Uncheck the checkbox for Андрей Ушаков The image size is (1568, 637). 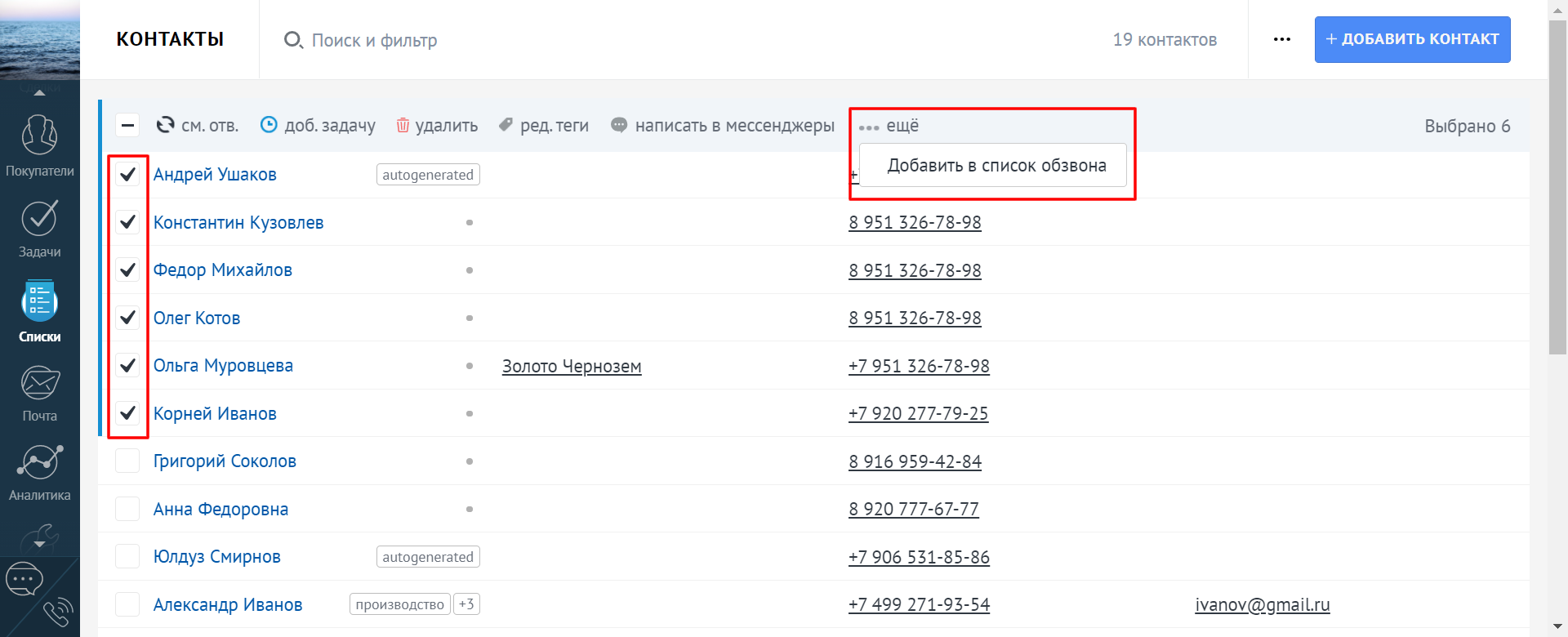point(127,175)
